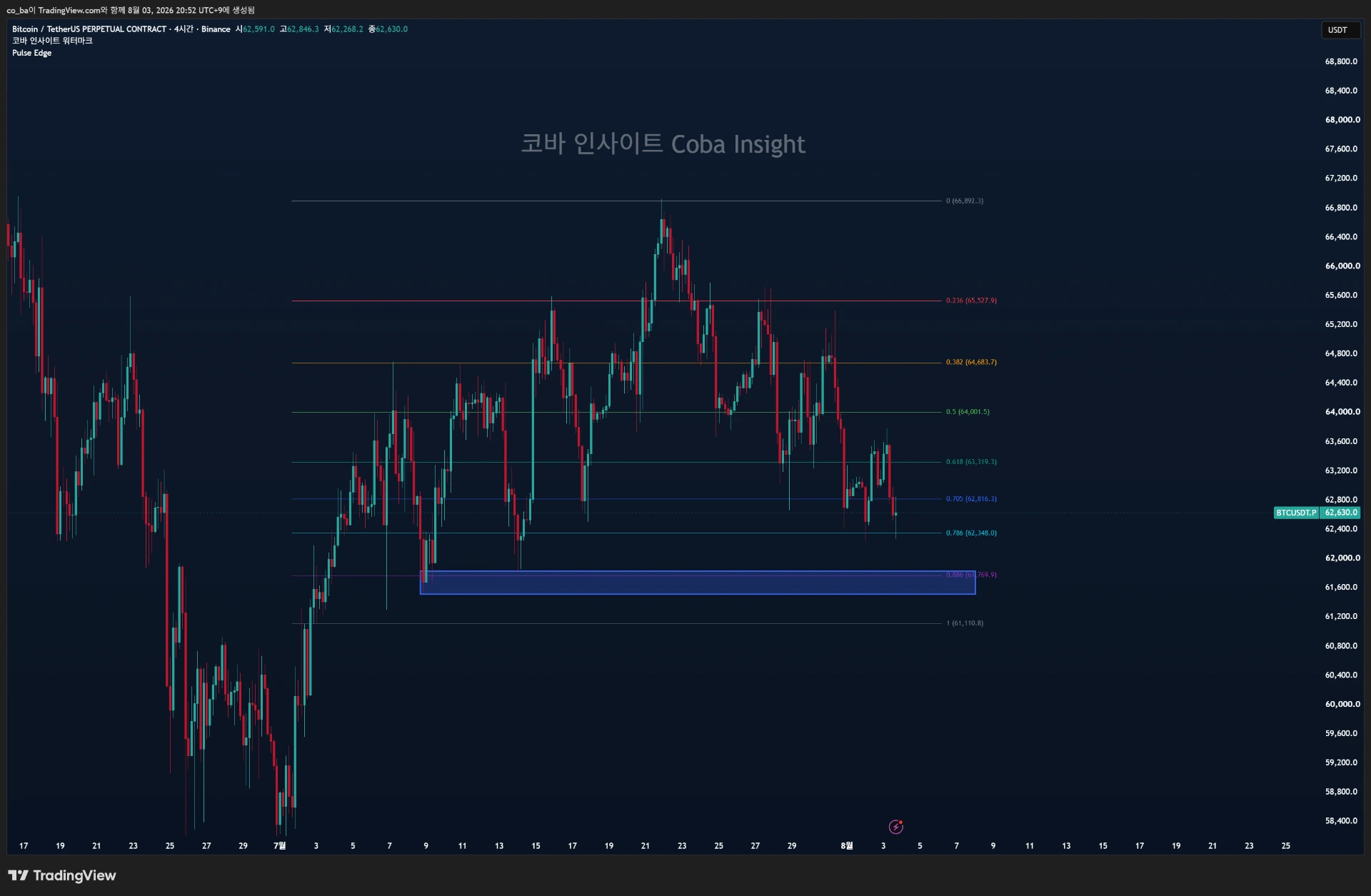Viewport: 1371px width, 896px height.
Task: Click the 66,000.0 price axis label
Action: point(1342,266)
